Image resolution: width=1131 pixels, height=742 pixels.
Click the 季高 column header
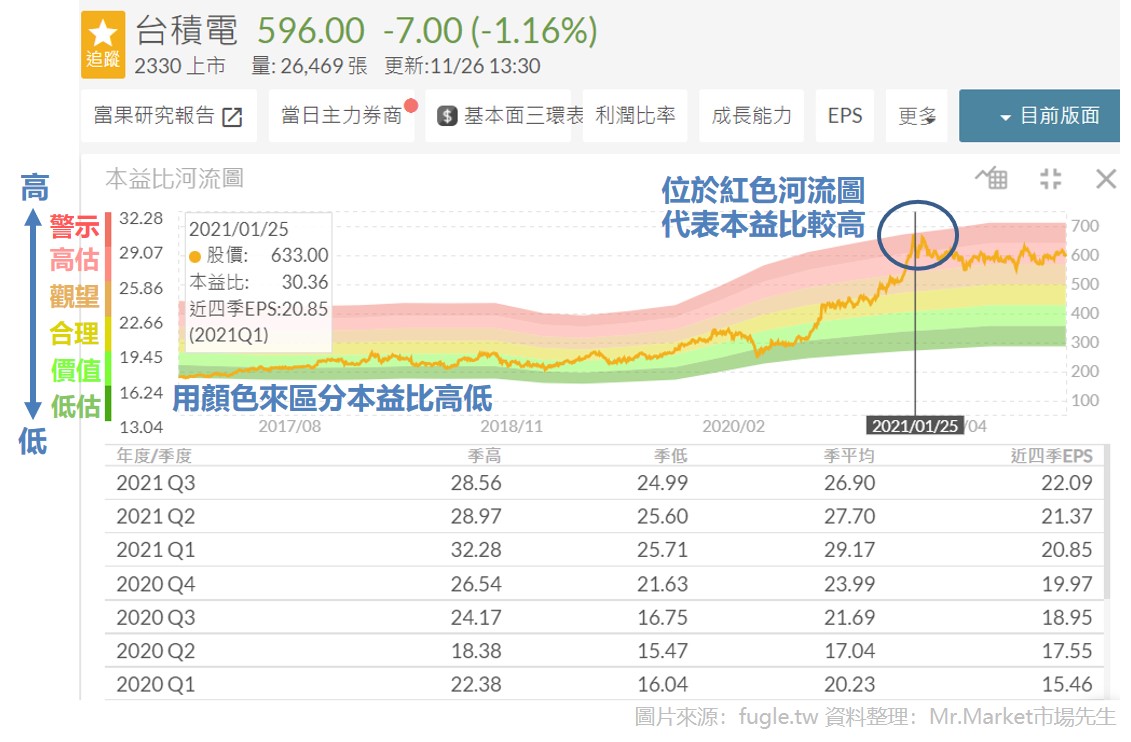click(x=484, y=456)
